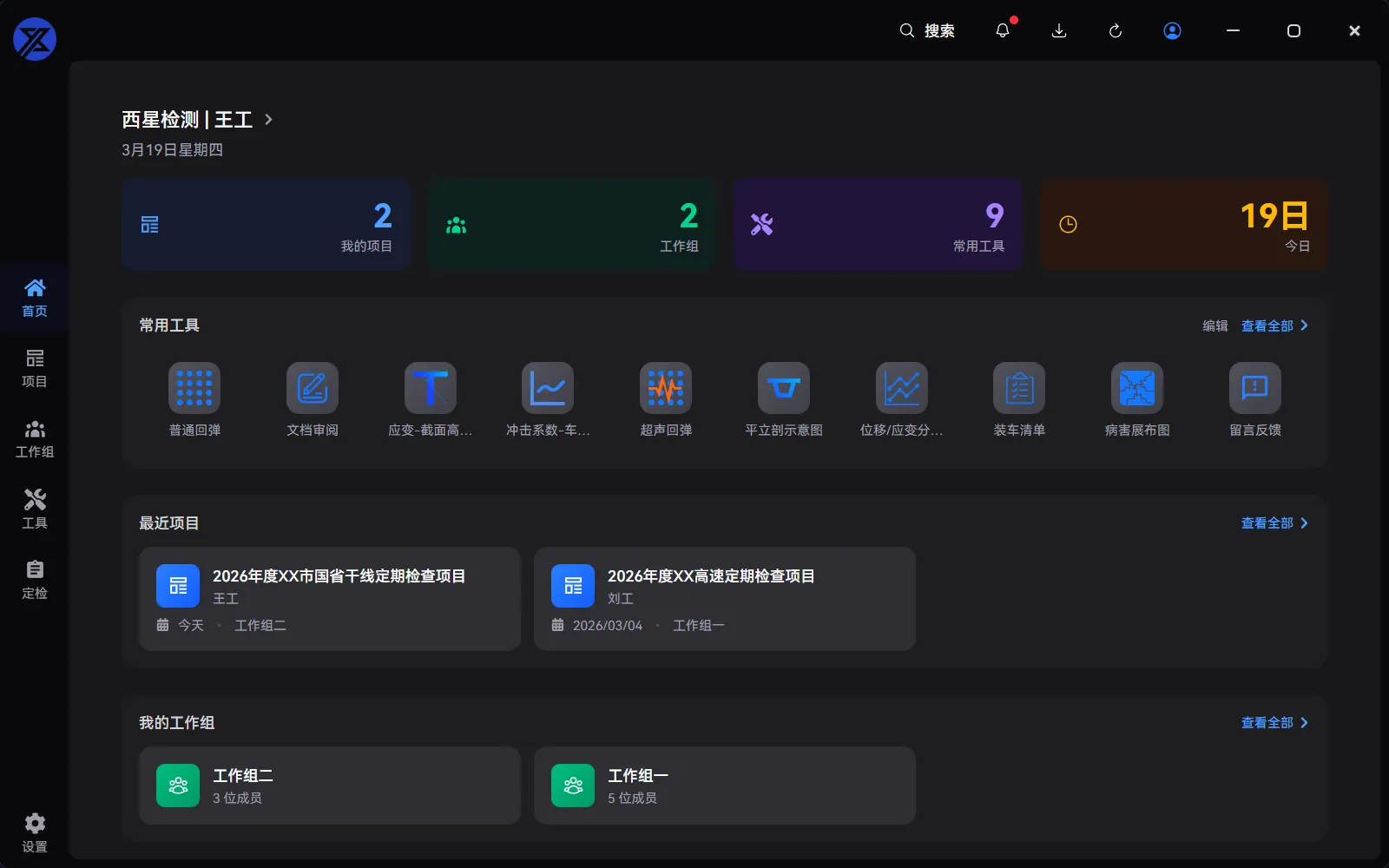This screenshot has height=868, width=1389.
Task: Open the 超声回弹 tool
Action: [x=666, y=388]
